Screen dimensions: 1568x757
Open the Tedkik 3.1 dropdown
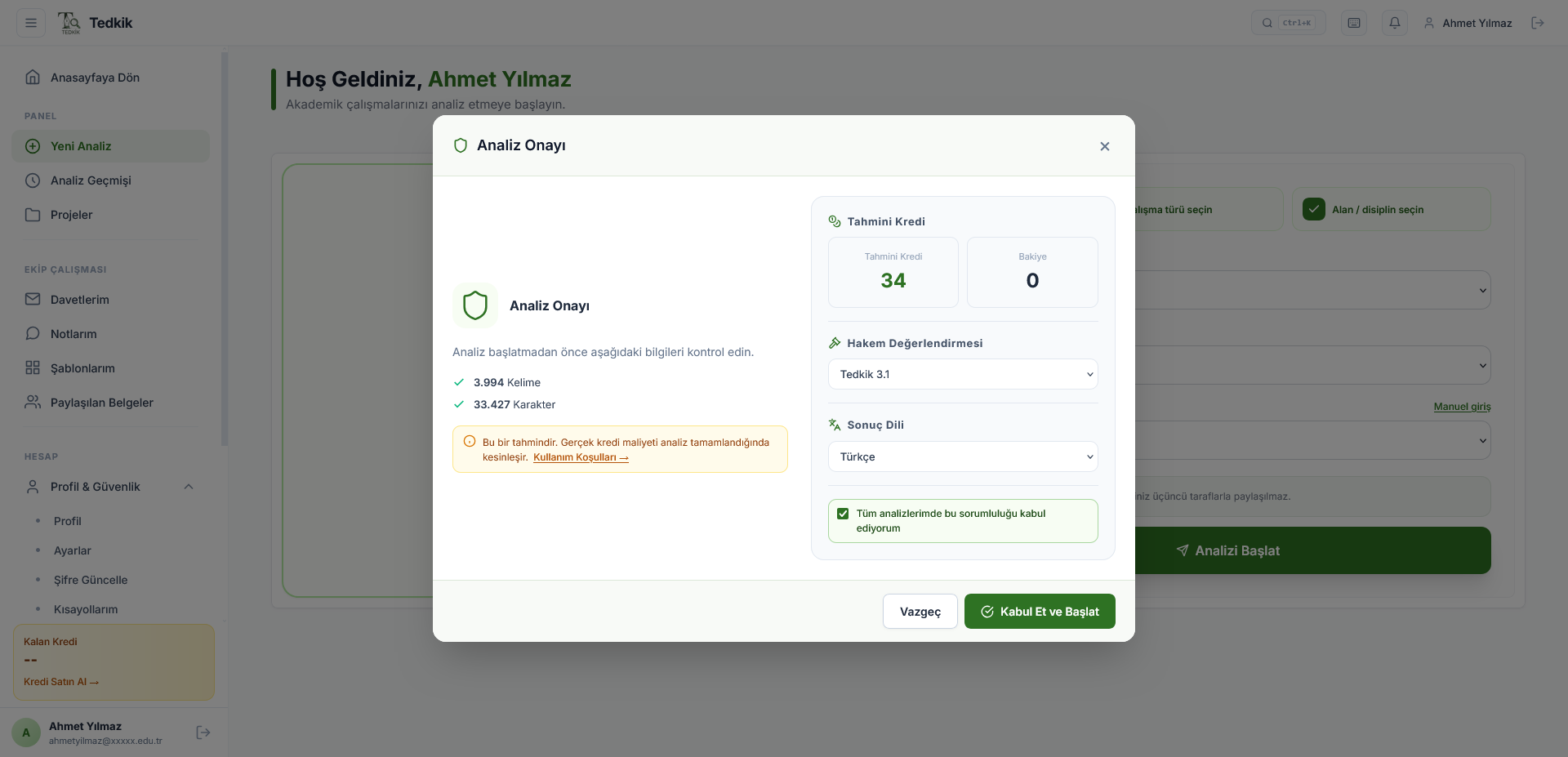pos(963,374)
